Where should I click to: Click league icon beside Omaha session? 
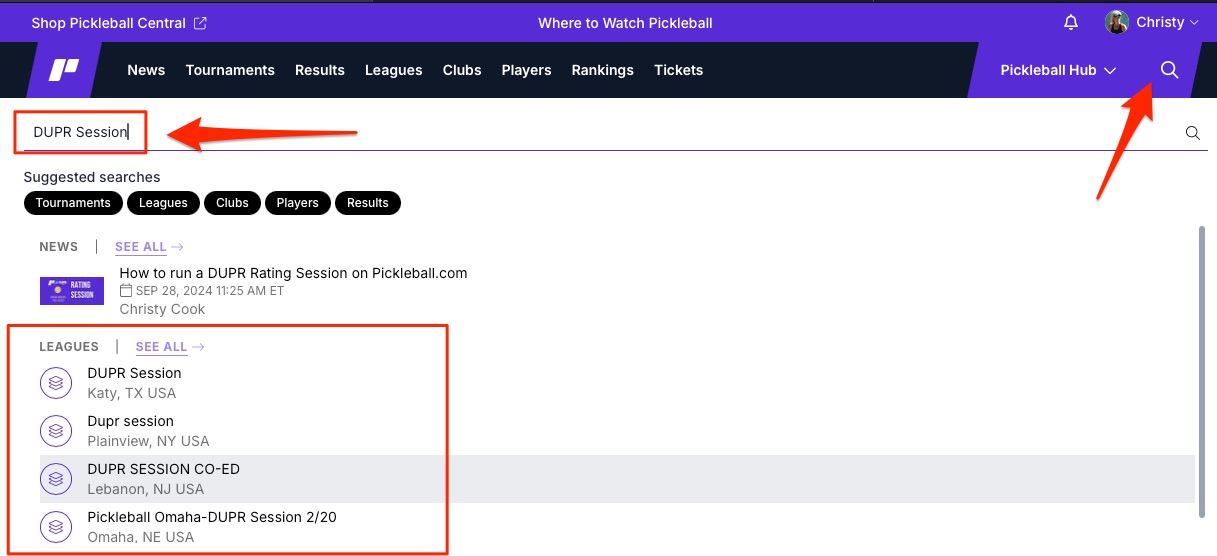(x=56, y=527)
